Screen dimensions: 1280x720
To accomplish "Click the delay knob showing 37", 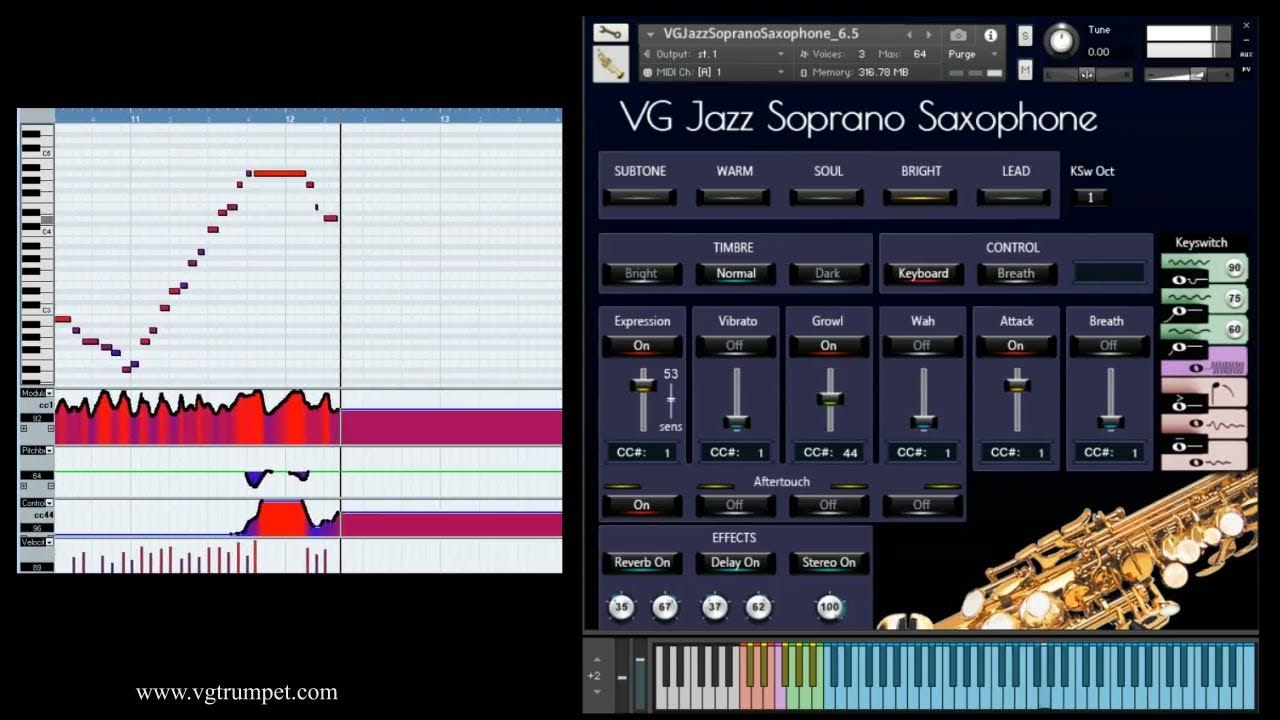I will [x=714, y=607].
